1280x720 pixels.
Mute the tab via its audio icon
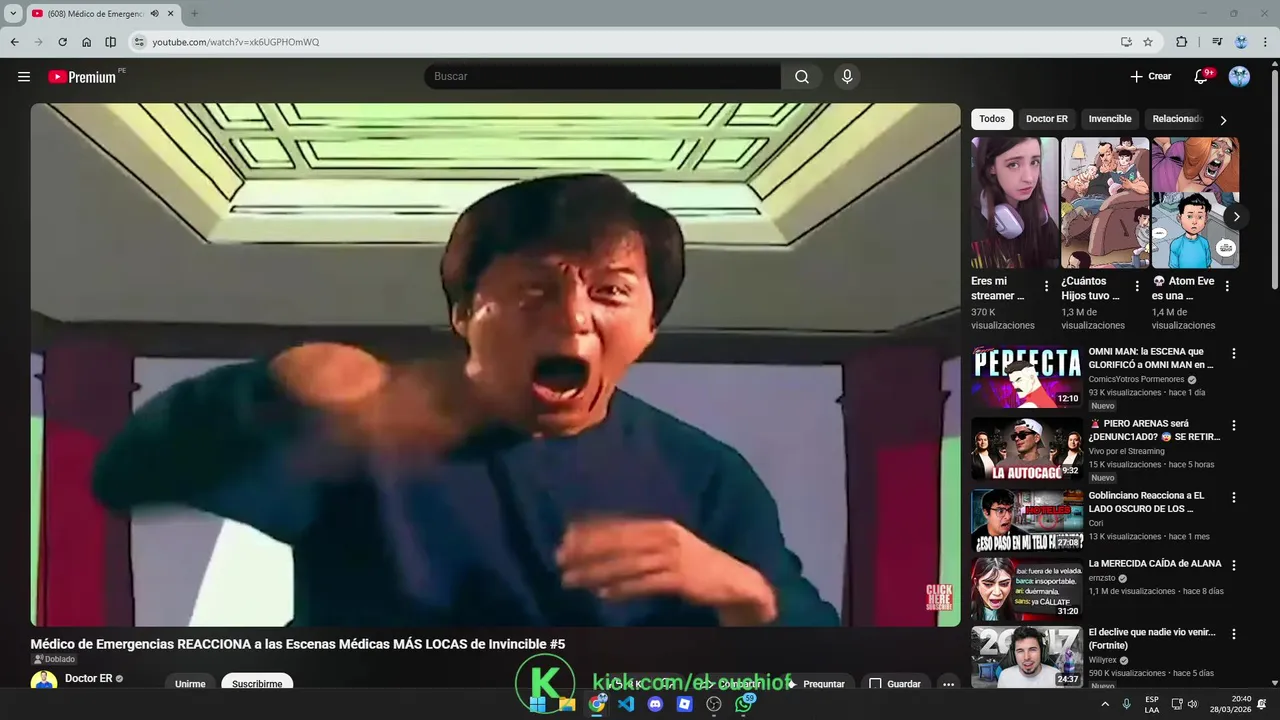click(154, 14)
